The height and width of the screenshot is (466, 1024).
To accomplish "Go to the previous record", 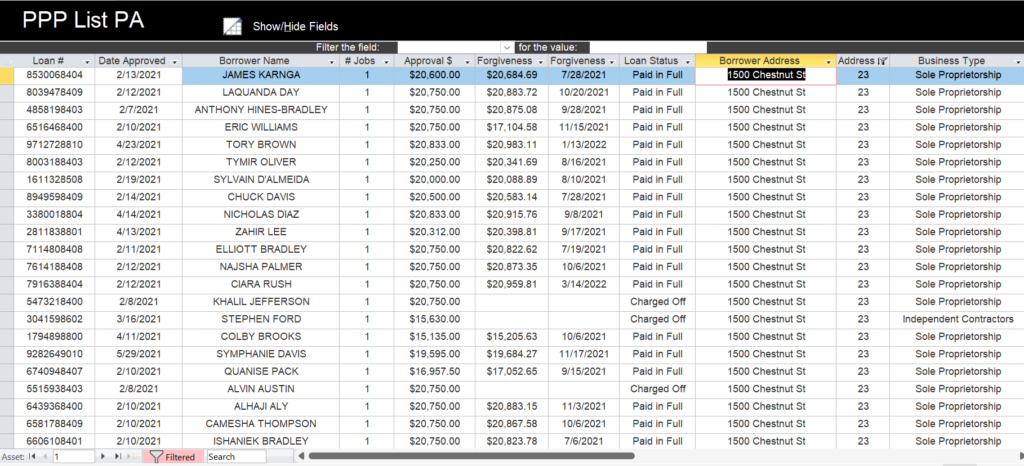I will click(44, 457).
